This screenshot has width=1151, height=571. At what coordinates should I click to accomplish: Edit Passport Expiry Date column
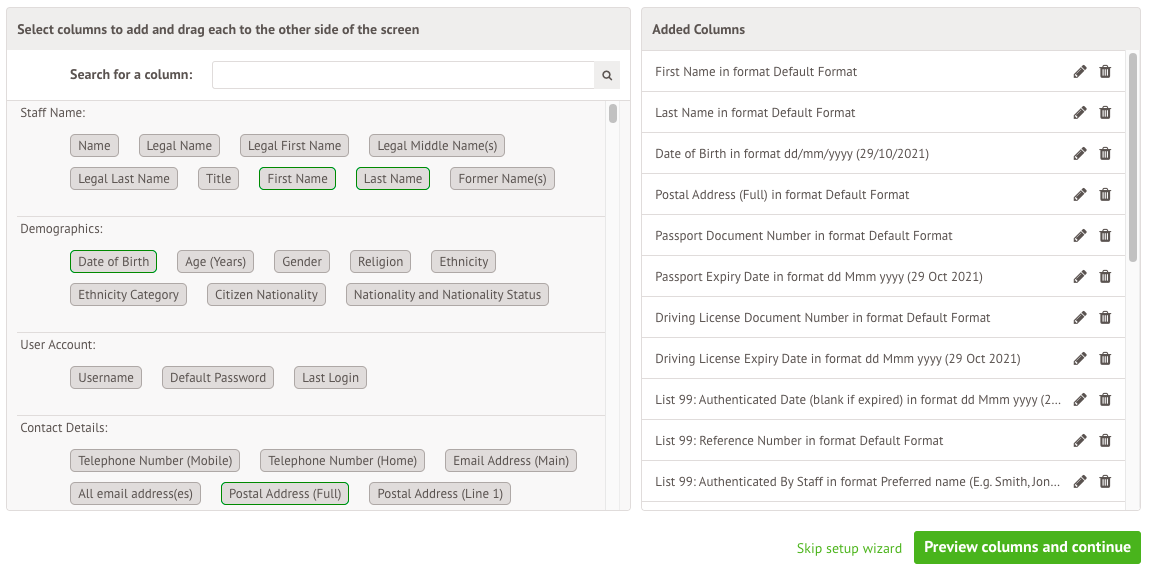pos(1080,277)
